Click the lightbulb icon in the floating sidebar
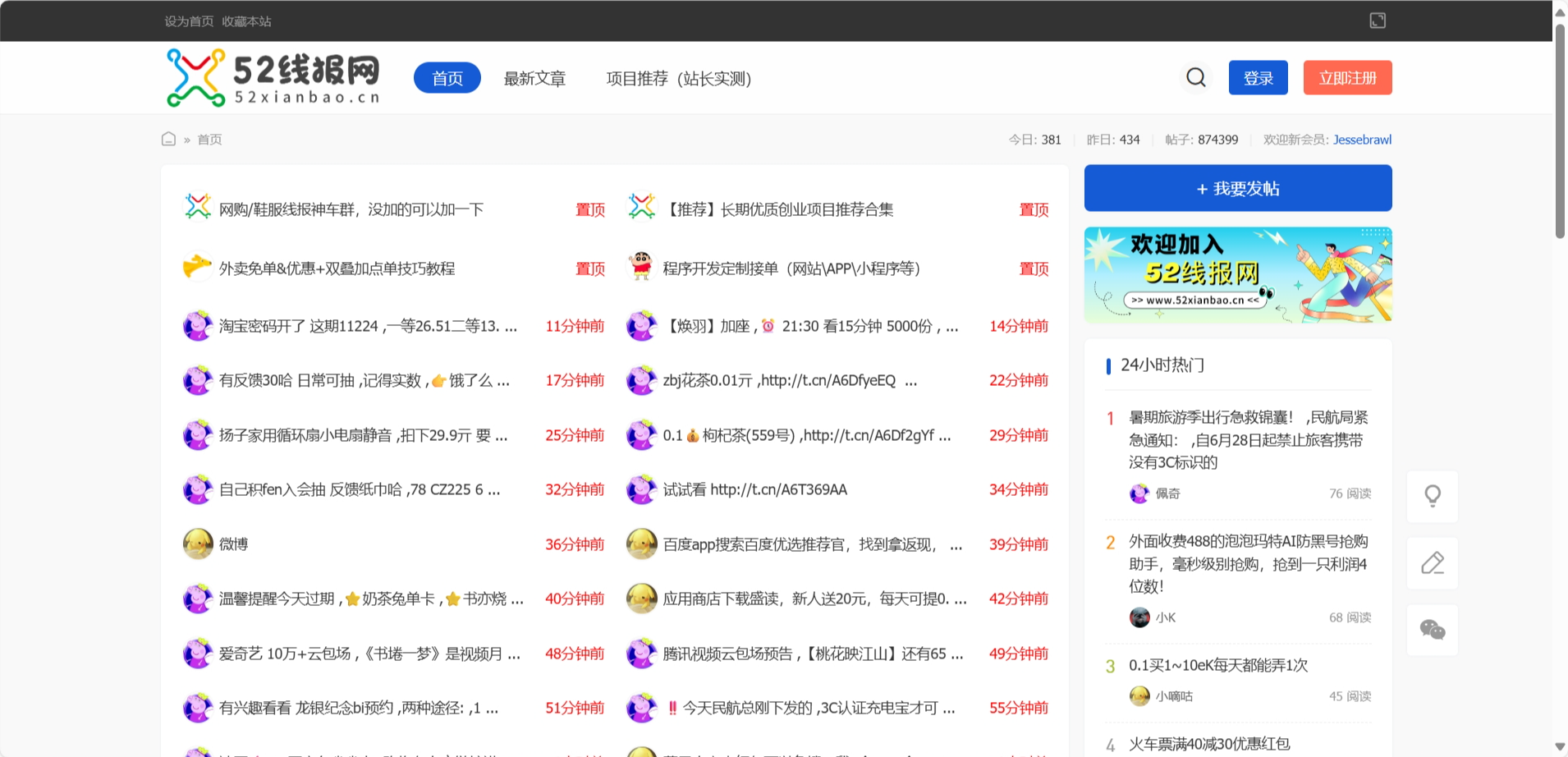Screen dimensions: 1568x757 click(x=1432, y=496)
